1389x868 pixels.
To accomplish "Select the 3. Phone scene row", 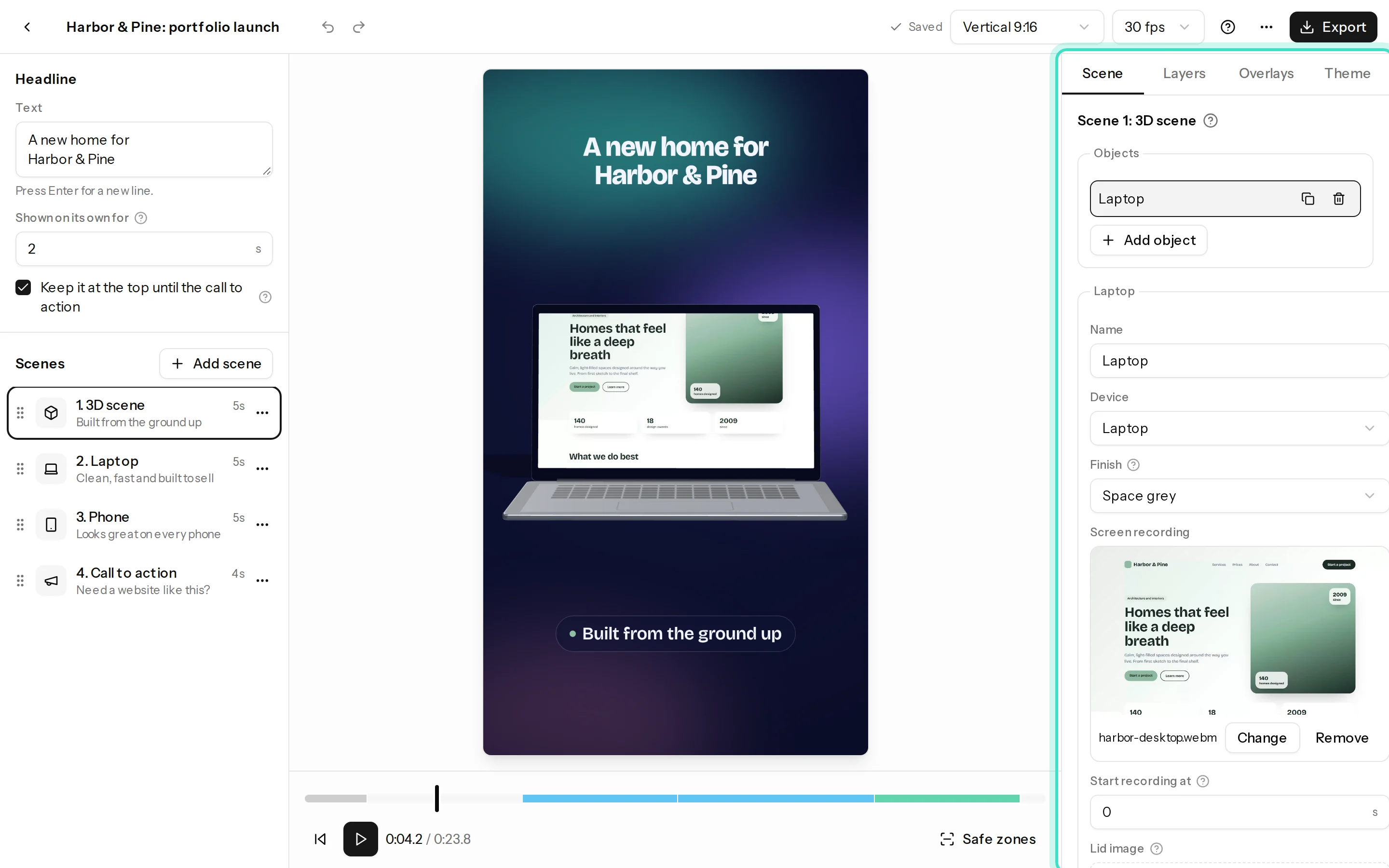I will (144, 525).
